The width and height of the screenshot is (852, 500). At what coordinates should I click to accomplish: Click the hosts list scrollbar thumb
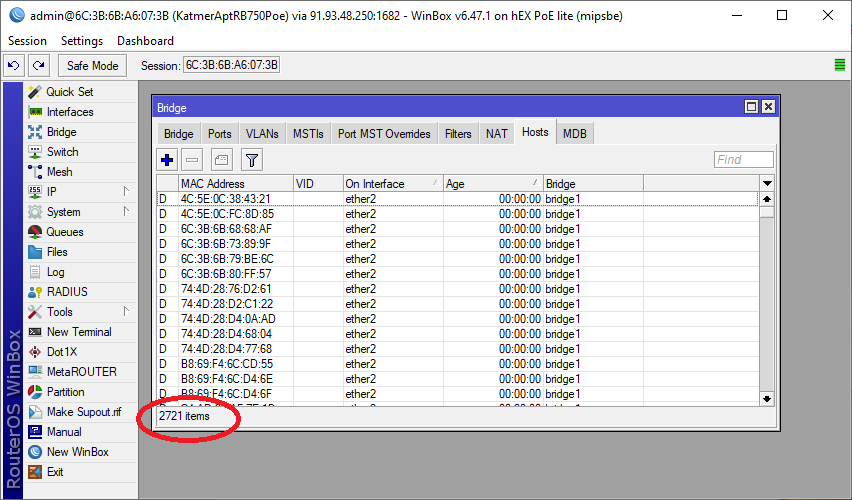tap(767, 212)
